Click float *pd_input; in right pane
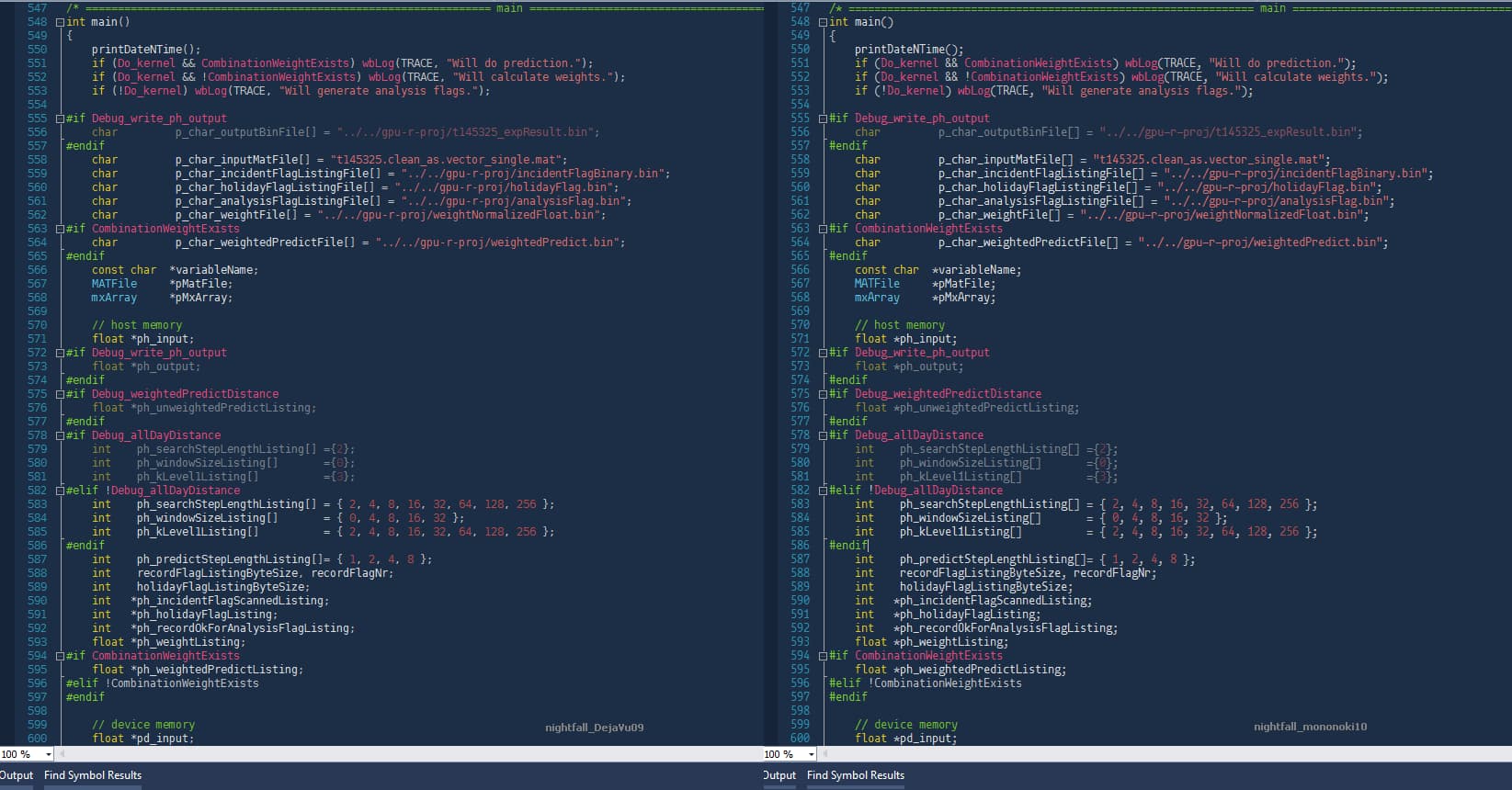The height and width of the screenshot is (790, 1512). pyautogui.click(x=905, y=739)
